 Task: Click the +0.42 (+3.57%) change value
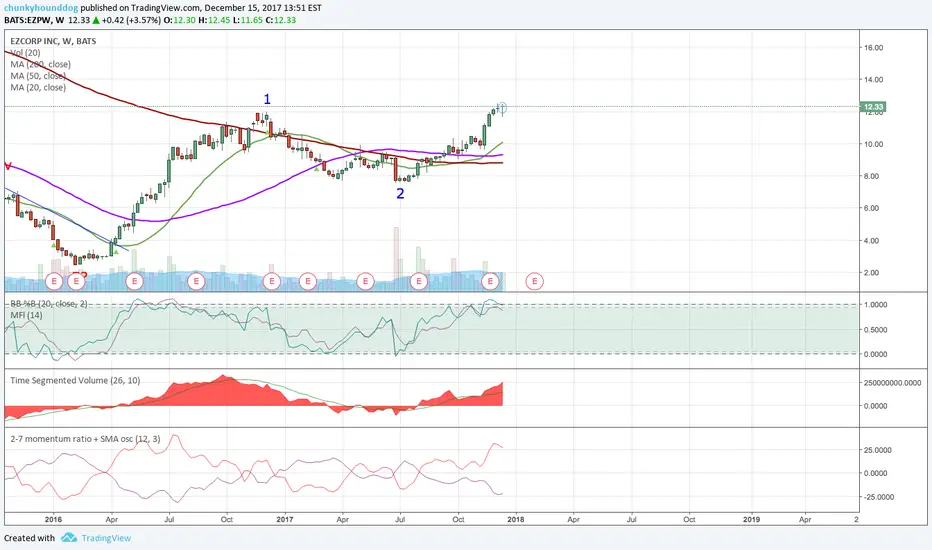(131, 20)
